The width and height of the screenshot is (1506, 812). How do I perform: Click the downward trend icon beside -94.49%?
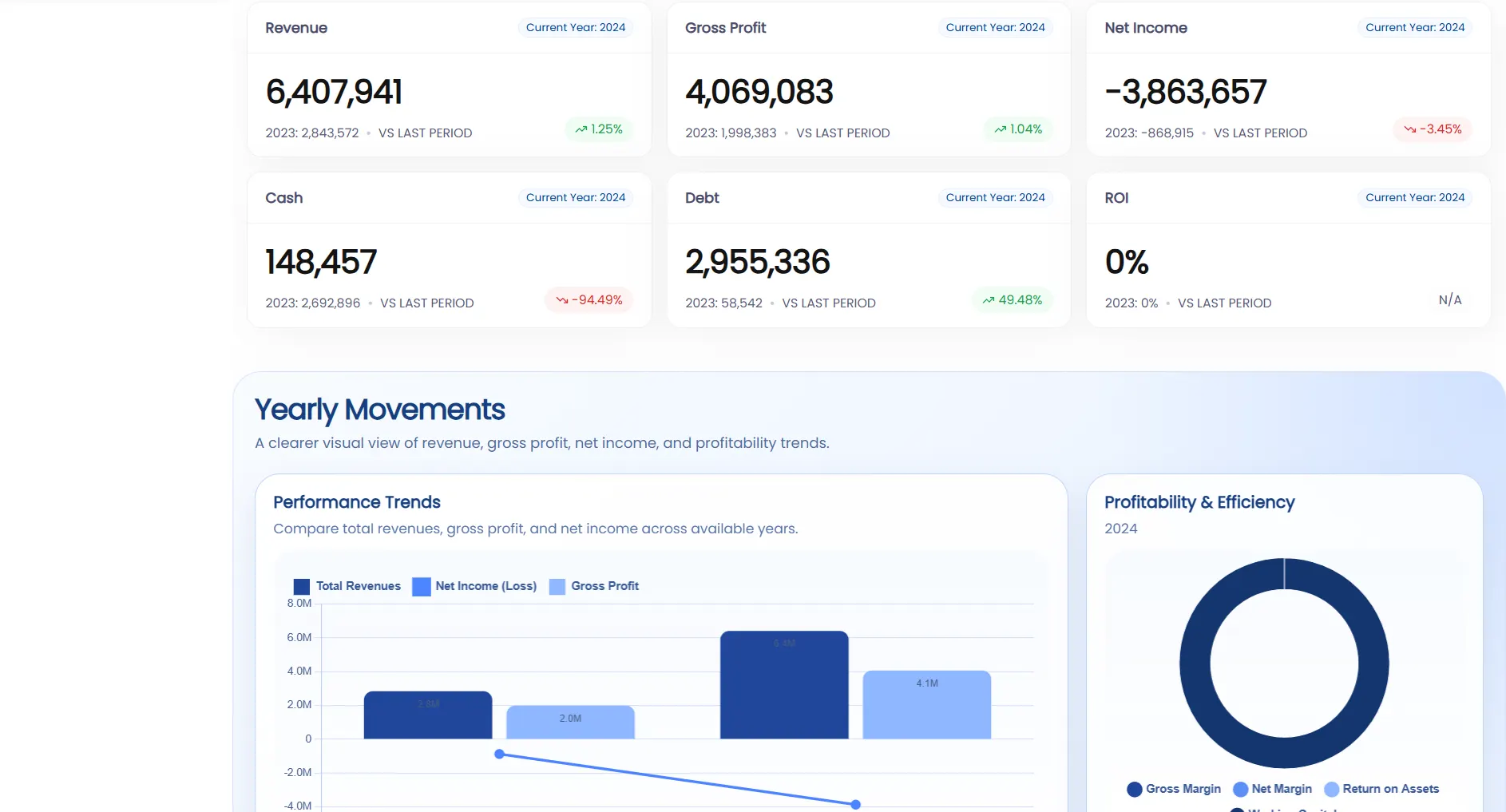coord(562,300)
